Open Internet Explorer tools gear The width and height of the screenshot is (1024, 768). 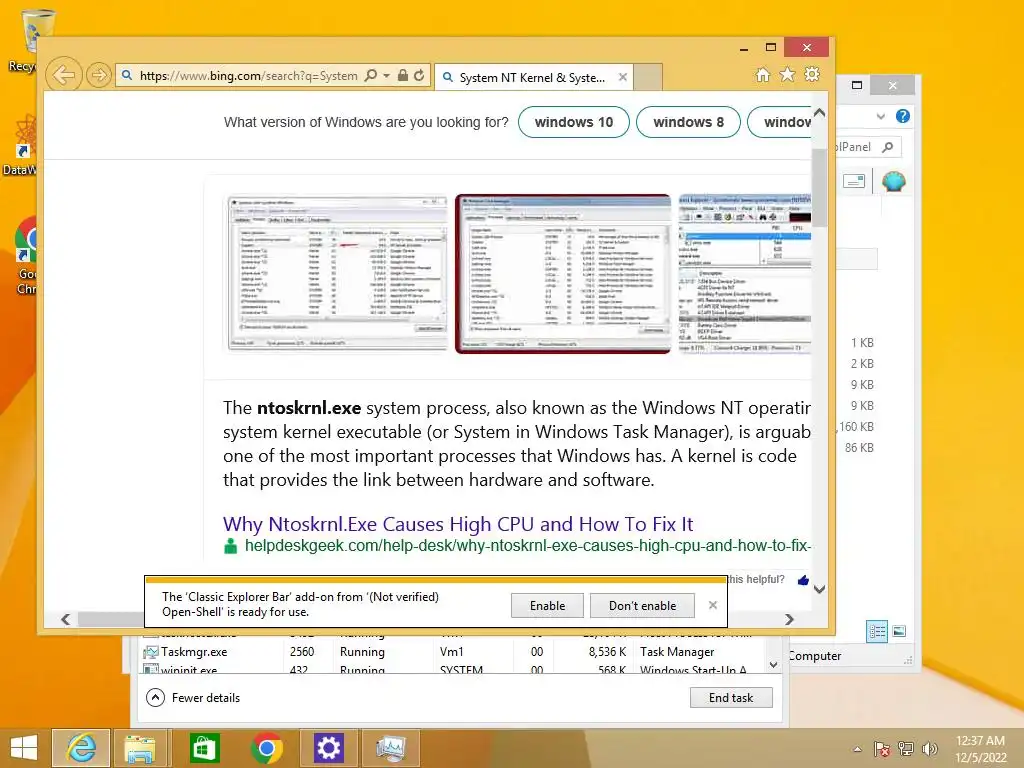point(812,74)
